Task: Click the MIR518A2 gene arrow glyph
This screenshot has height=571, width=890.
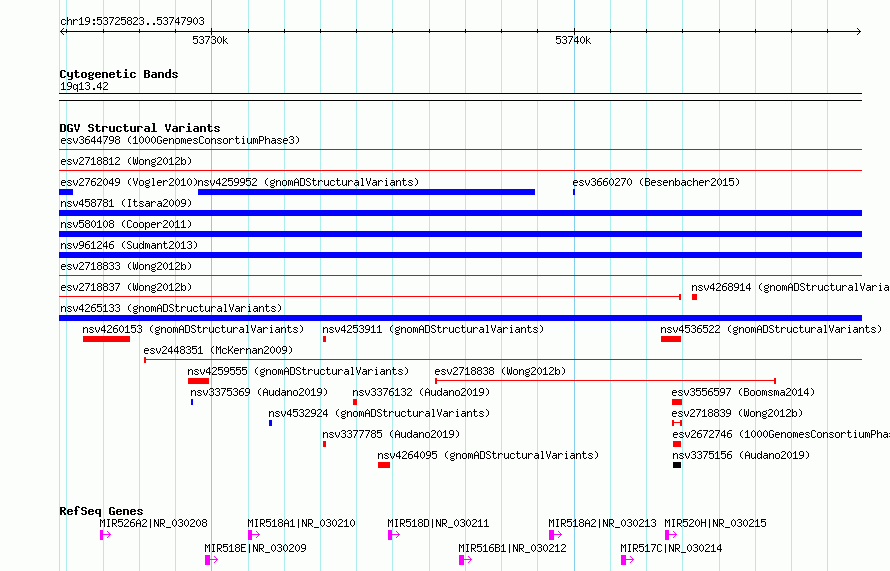Action: 556,535
